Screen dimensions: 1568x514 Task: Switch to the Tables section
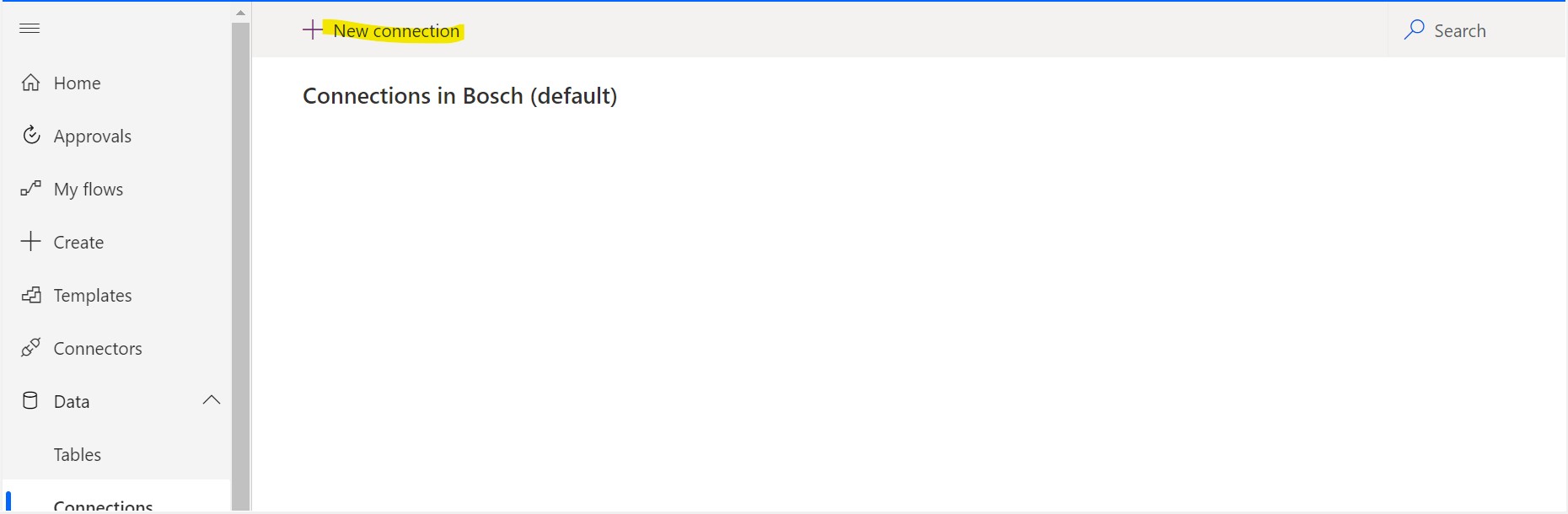click(77, 454)
